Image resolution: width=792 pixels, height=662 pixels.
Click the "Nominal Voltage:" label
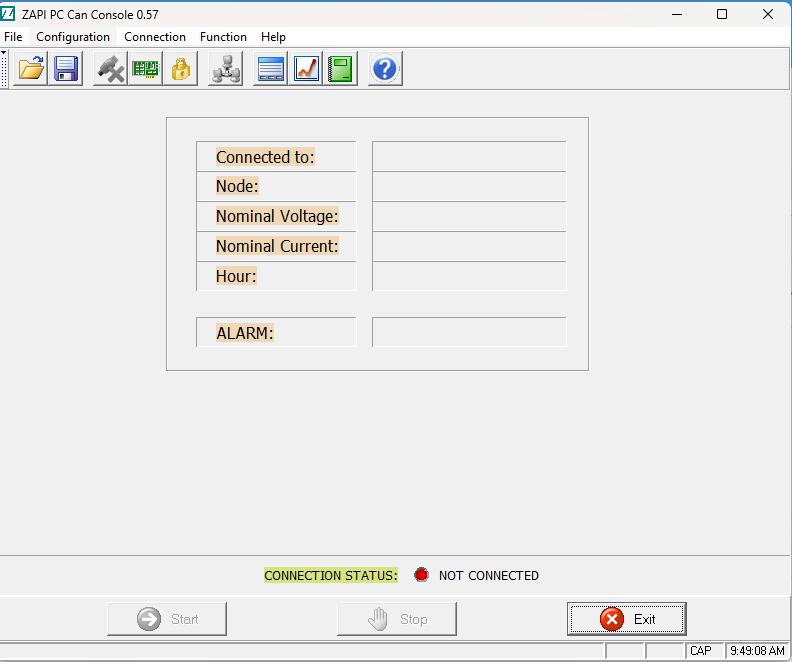tap(277, 216)
